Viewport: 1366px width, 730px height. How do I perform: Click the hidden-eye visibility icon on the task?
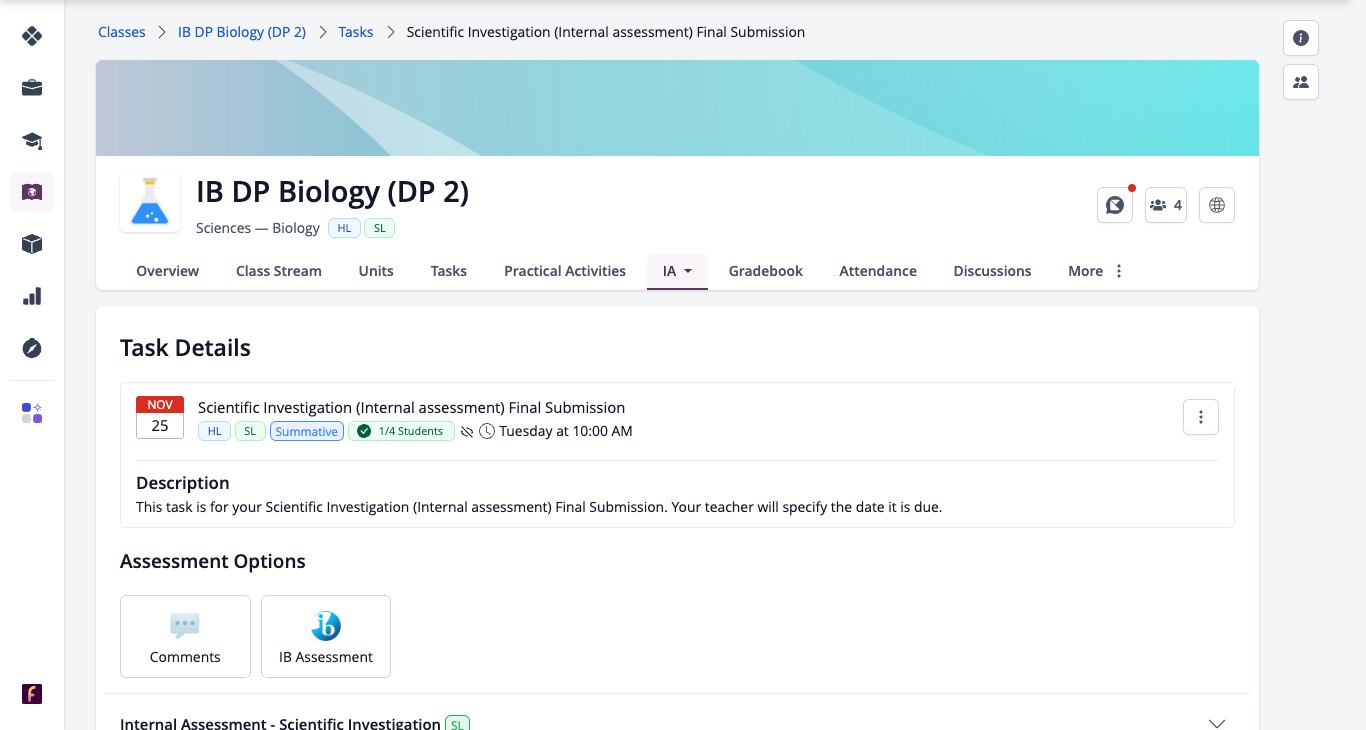click(x=467, y=432)
